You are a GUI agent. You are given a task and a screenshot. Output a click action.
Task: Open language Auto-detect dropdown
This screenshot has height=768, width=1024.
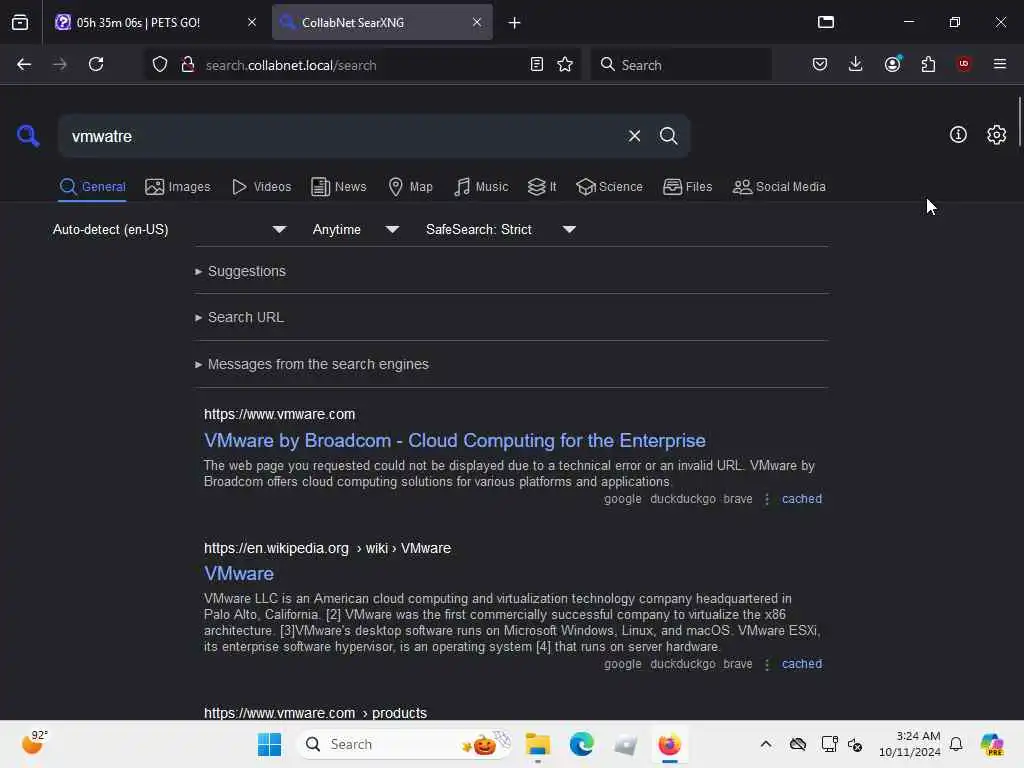click(x=169, y=230)
